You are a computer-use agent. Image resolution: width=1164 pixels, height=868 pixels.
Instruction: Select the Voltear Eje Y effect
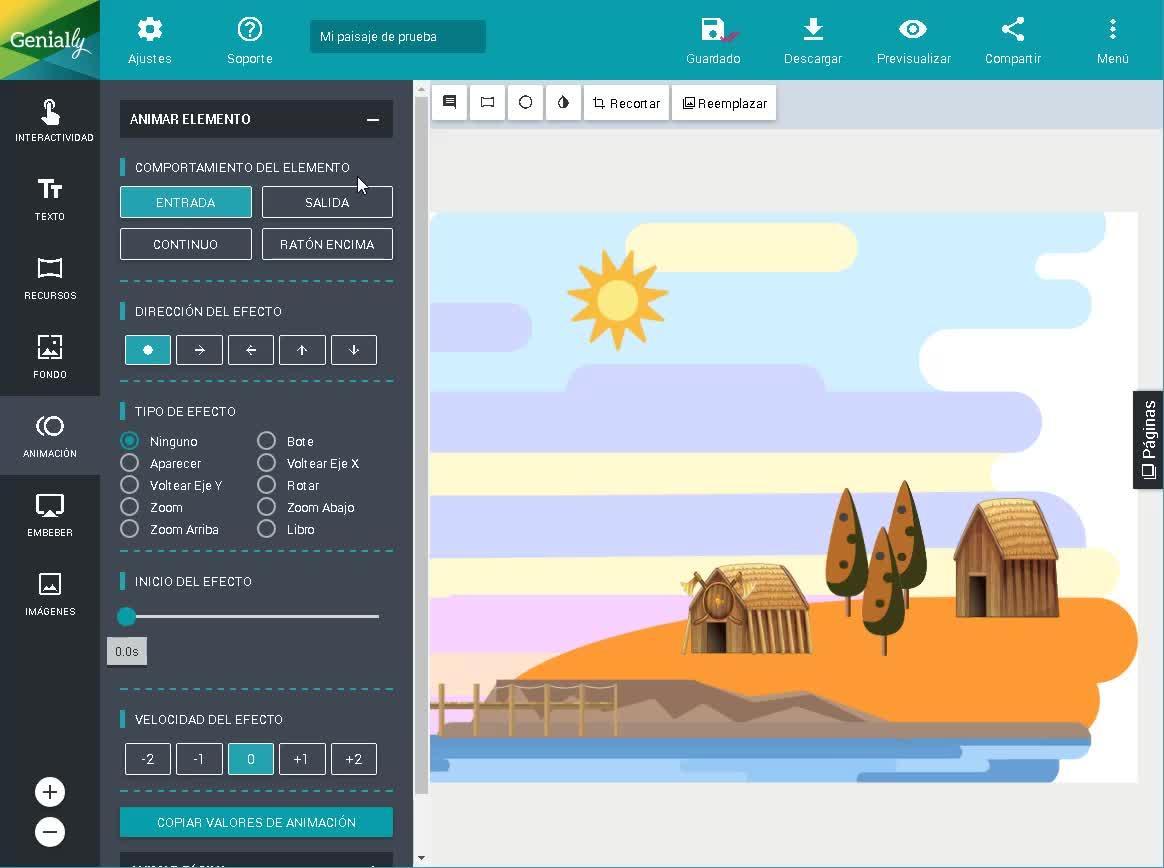coord(129,485)
